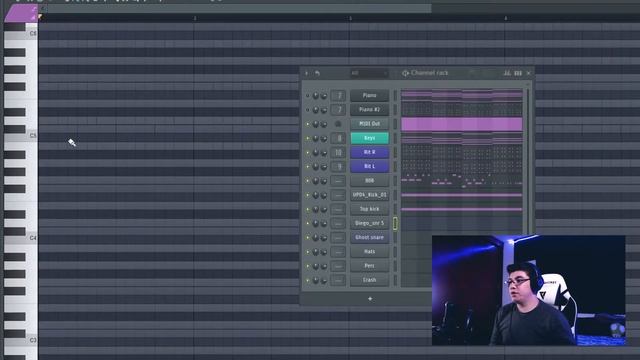The width and height of the screenshot is (640, 360).
Task: Open the Top kick channel
Action: point(369,209)
